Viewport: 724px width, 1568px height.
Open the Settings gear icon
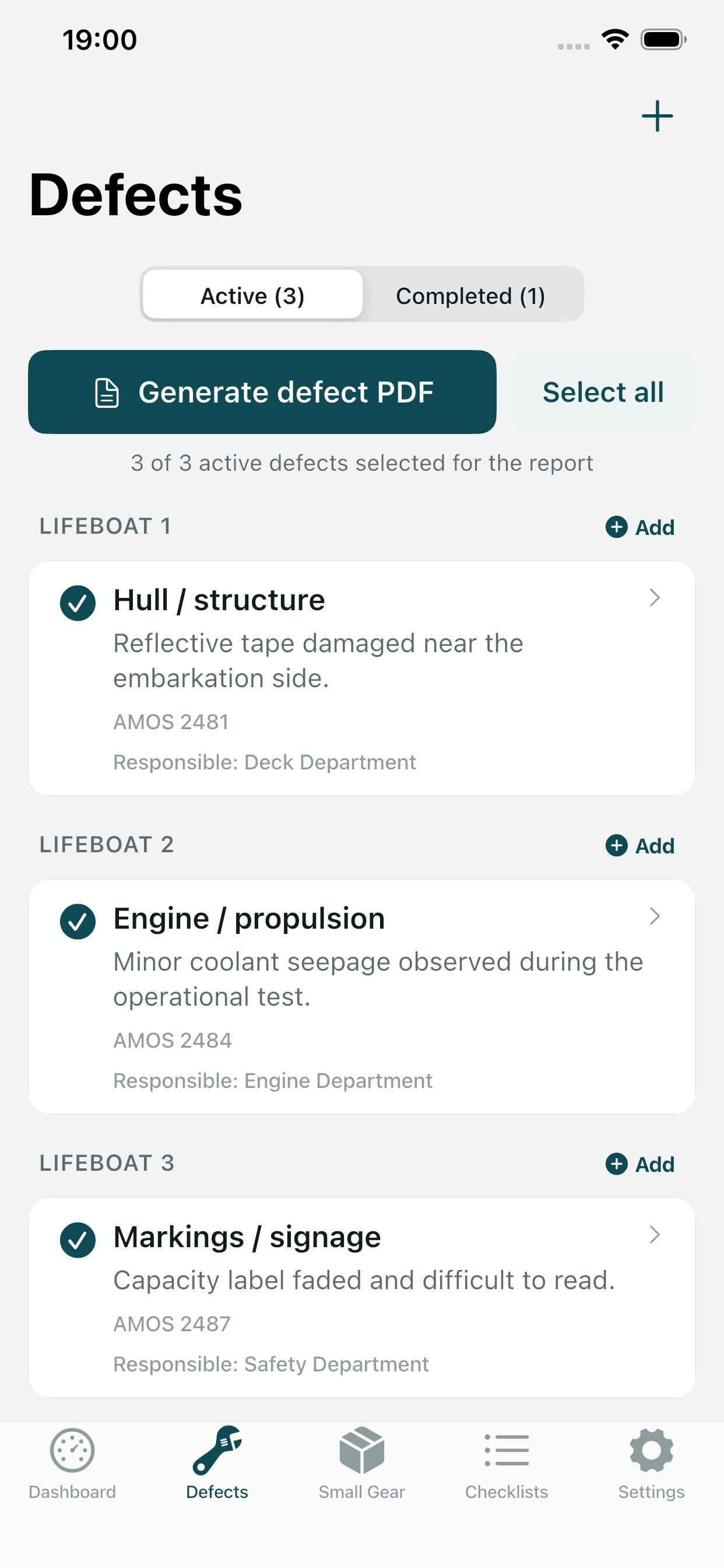coord(651,1451)
